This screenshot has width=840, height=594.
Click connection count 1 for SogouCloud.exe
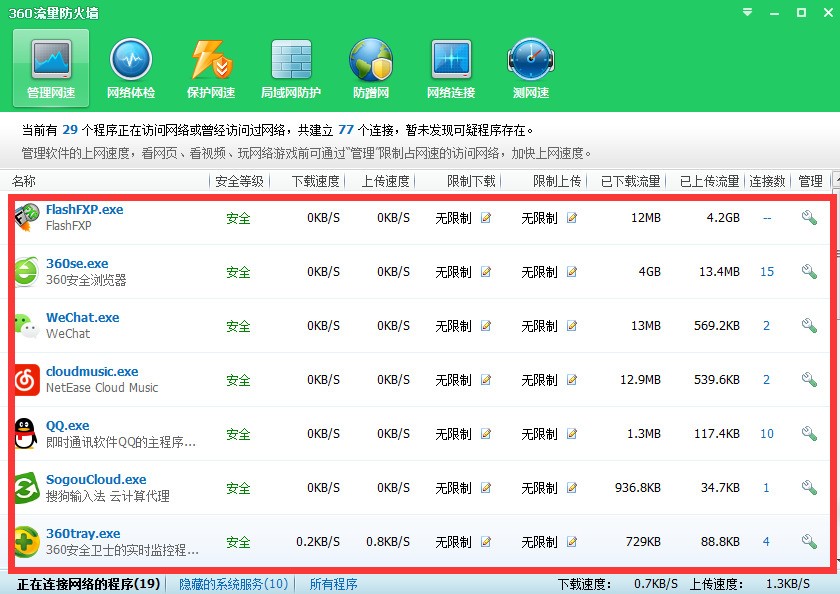click(766, 487)
